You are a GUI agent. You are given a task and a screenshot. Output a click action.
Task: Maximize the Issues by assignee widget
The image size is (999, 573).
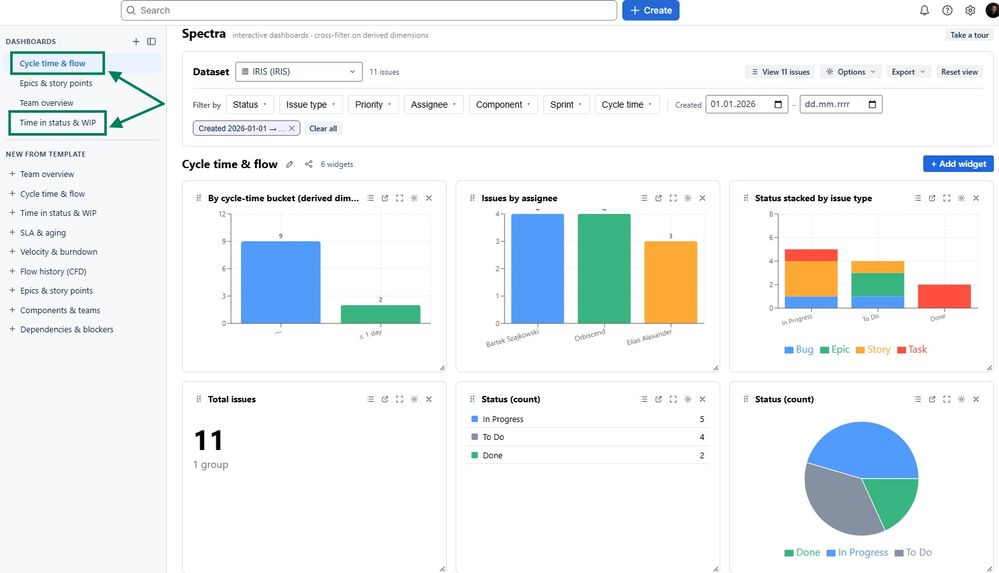pyautogui.click(x=673, y=198)
